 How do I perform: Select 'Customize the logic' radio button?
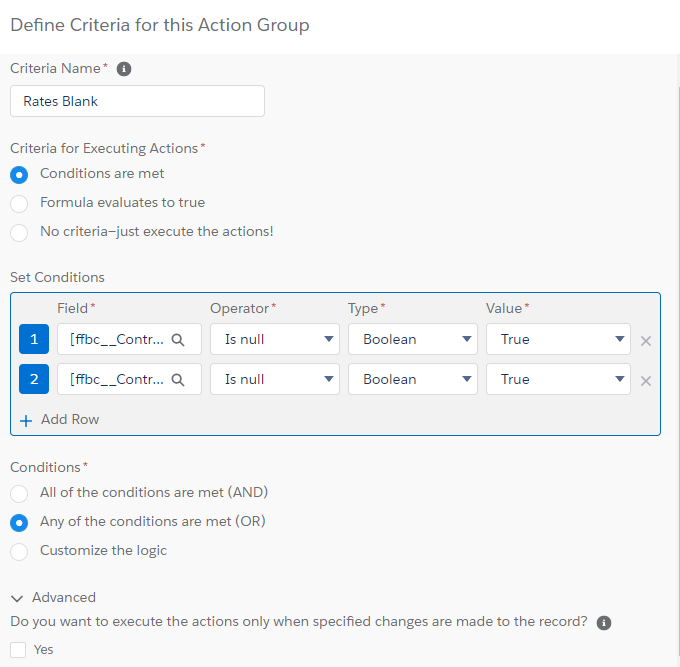19,551
